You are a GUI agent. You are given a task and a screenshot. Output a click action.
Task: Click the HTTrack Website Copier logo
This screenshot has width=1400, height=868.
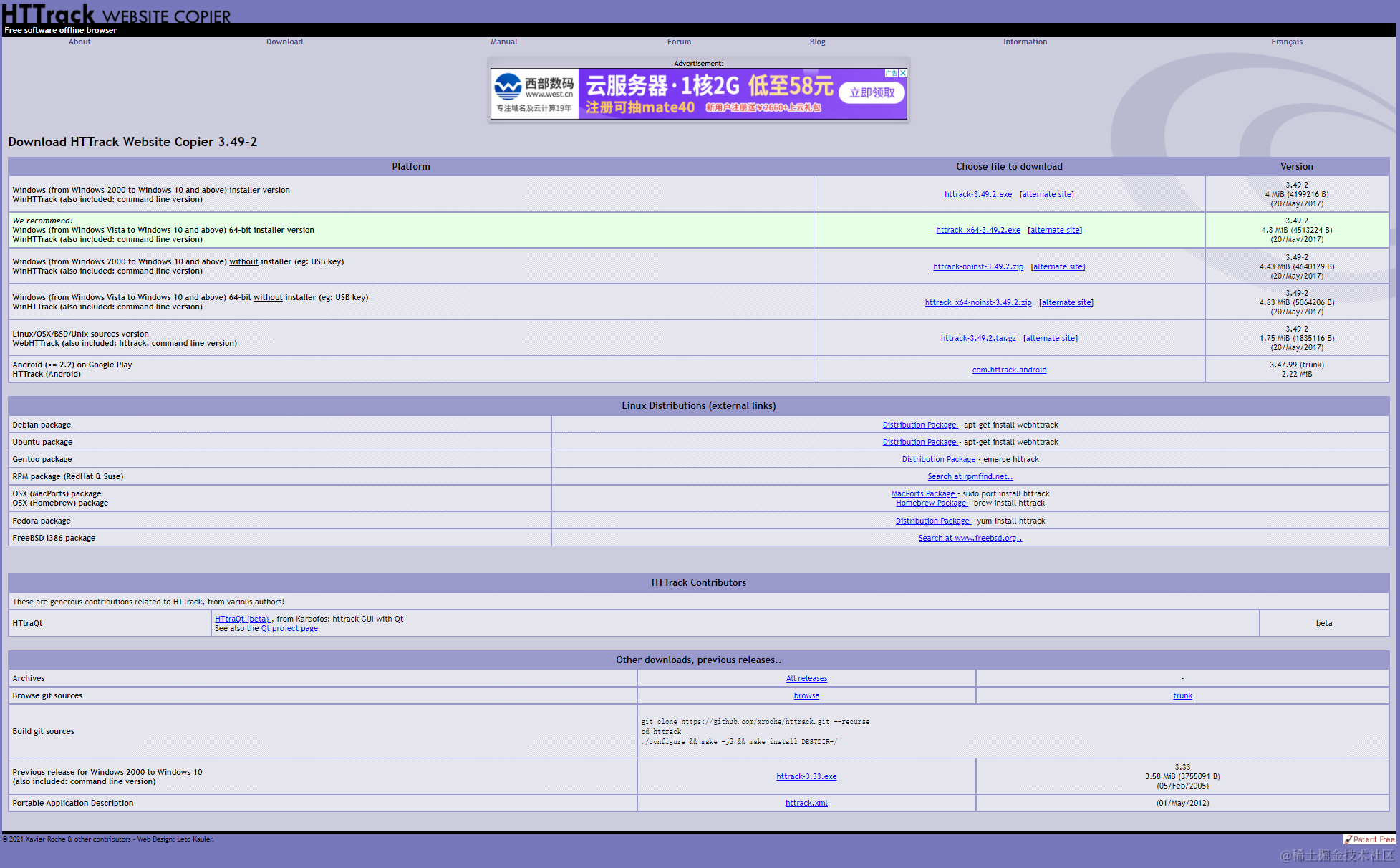coord(116,14)
